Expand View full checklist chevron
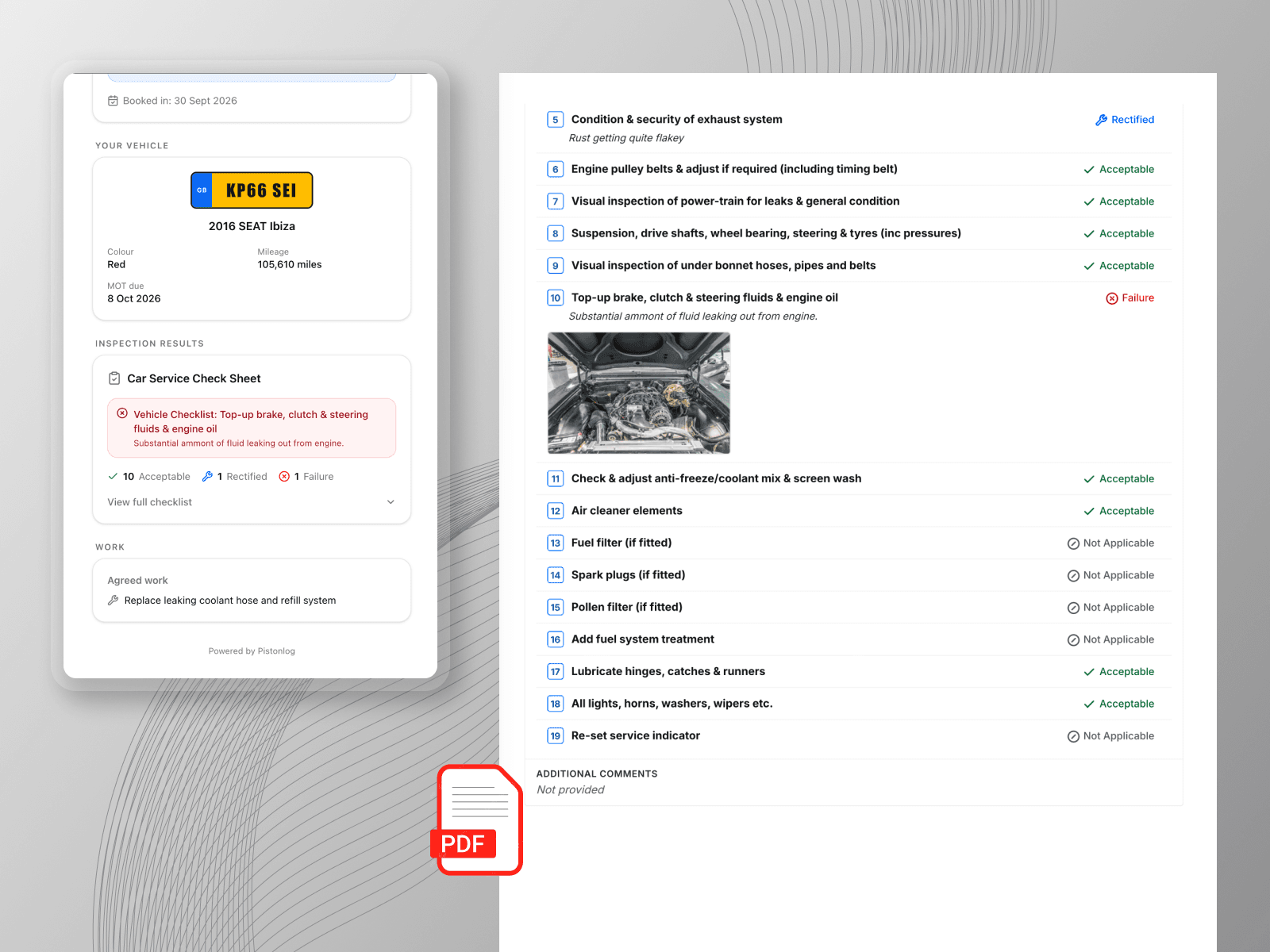1270x952 pixels. 391,502
